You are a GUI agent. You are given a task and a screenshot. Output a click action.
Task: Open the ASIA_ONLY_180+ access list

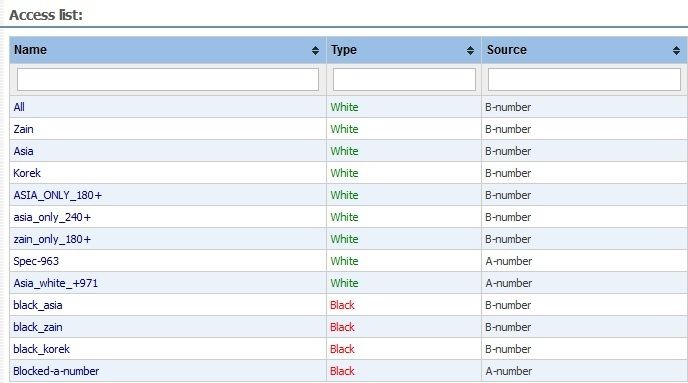click(57, 195)
